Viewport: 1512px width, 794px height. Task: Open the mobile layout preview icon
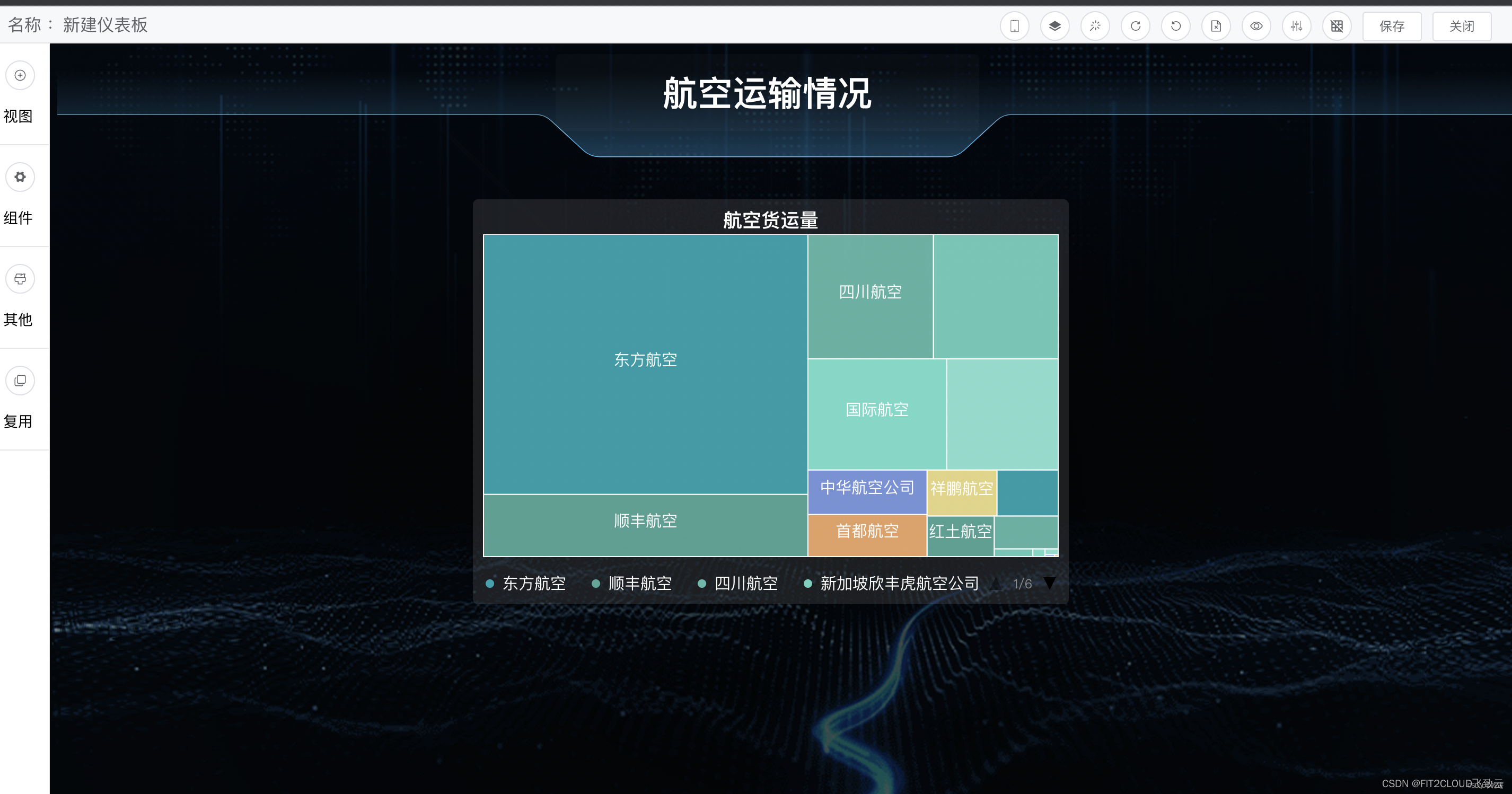click(x=1015, y=26)
